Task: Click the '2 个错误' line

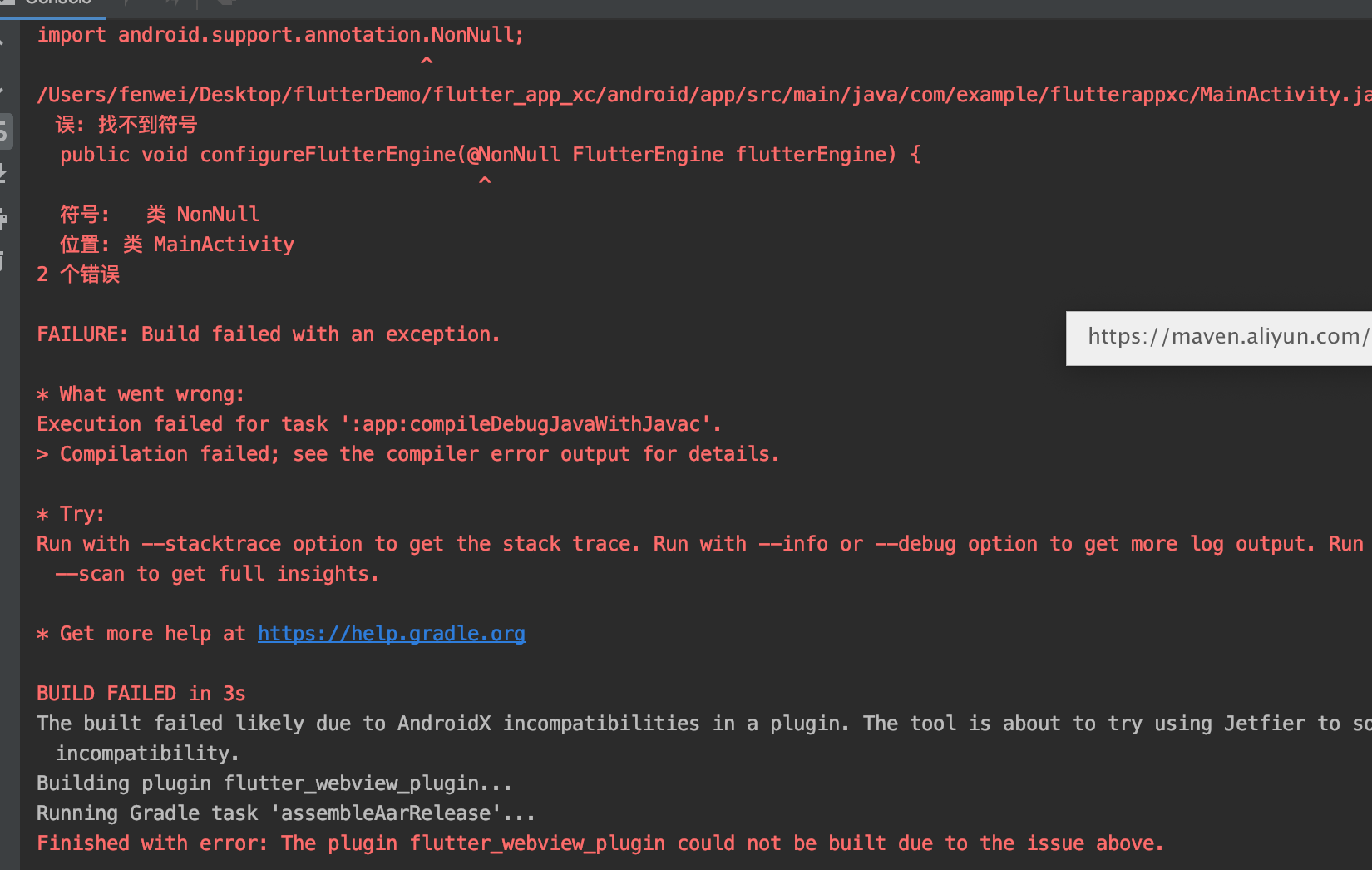Action: 78,274
